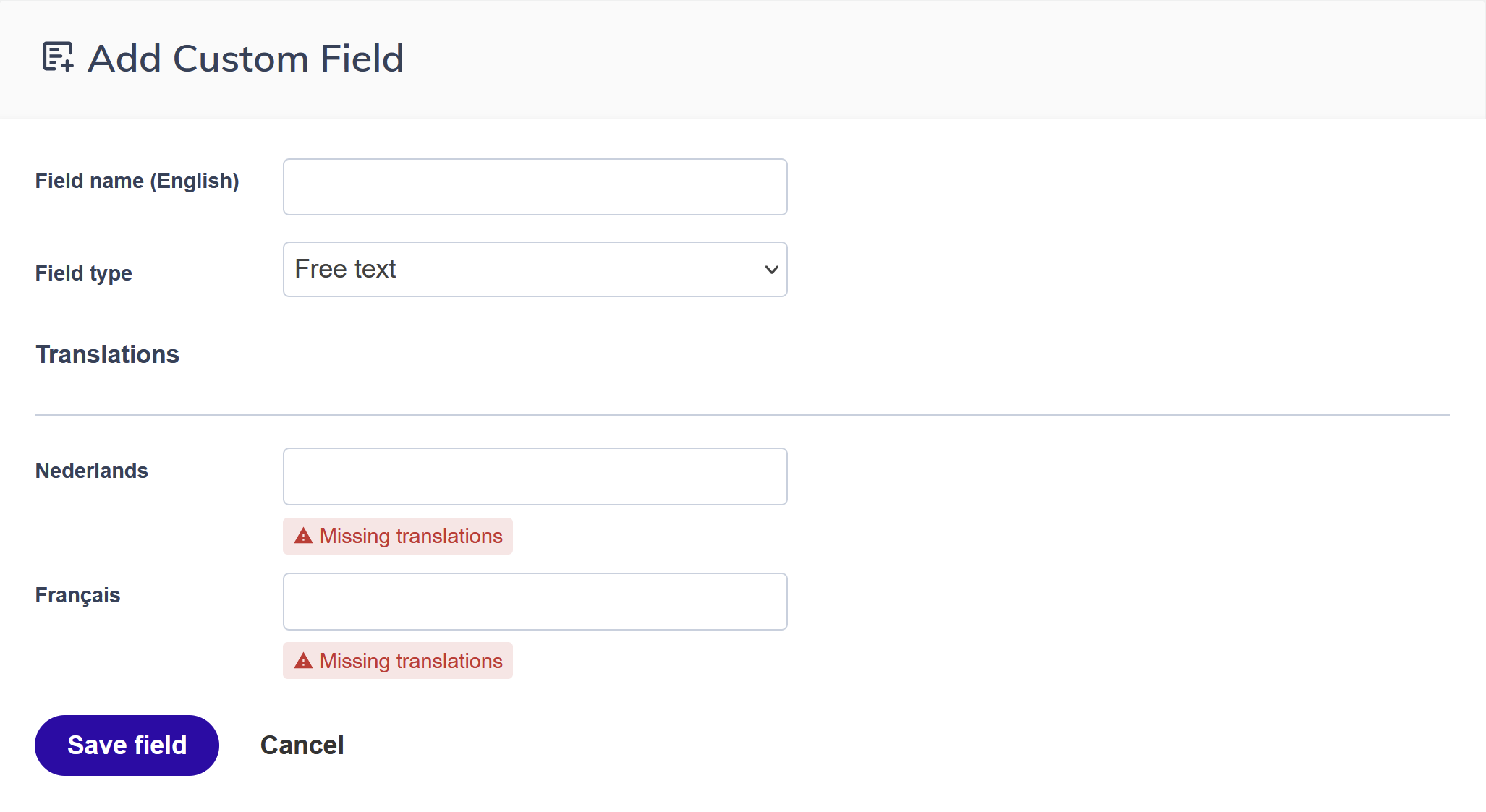This screenshot has width=1486, height=812.
Task: Save the custom field
Action: [x=127, y=745]
